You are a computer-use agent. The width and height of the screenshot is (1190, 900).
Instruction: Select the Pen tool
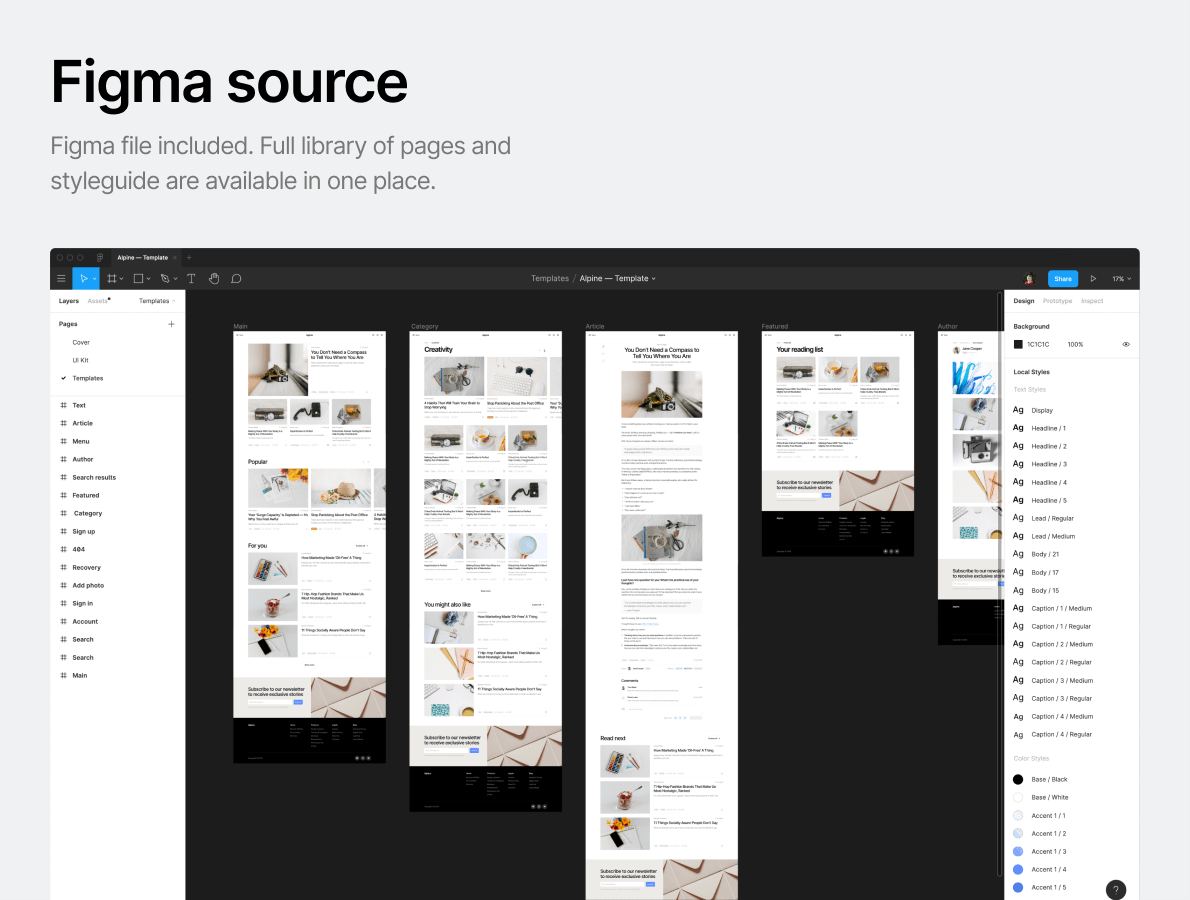click(165, 278)
